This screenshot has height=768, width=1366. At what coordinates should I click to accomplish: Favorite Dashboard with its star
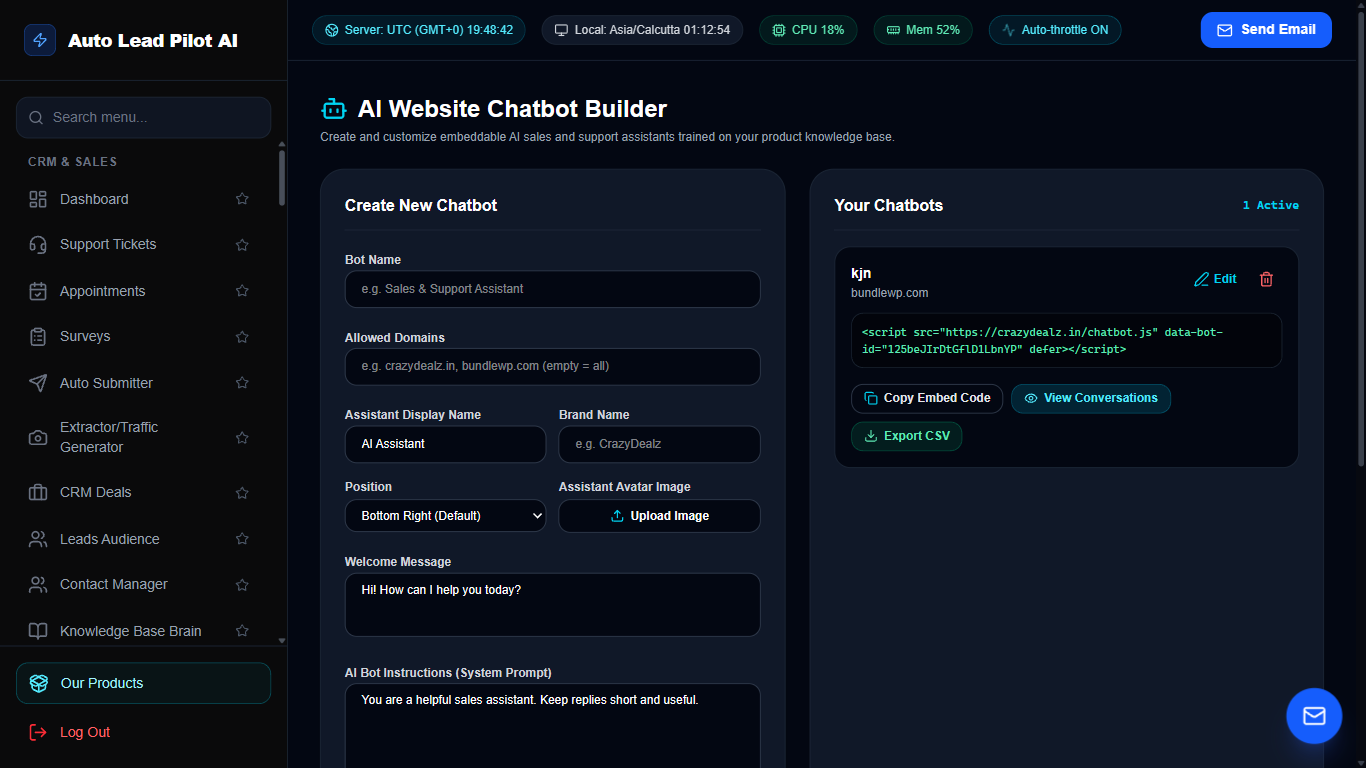(242, 199)
